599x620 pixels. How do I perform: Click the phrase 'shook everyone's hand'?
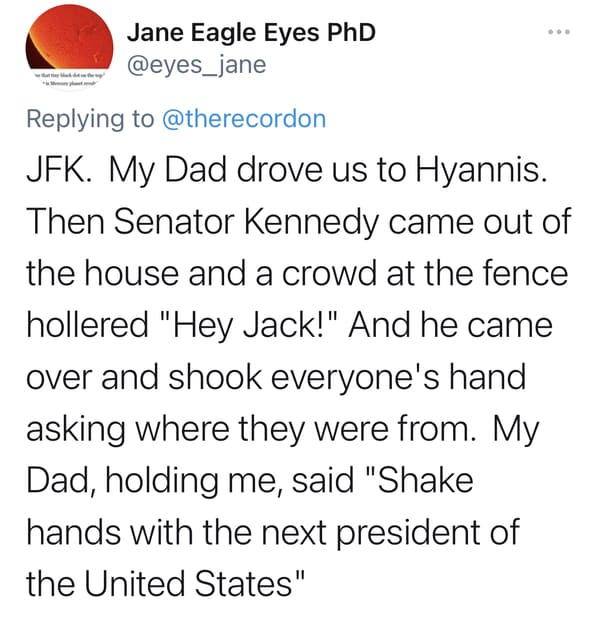(347, 377)
